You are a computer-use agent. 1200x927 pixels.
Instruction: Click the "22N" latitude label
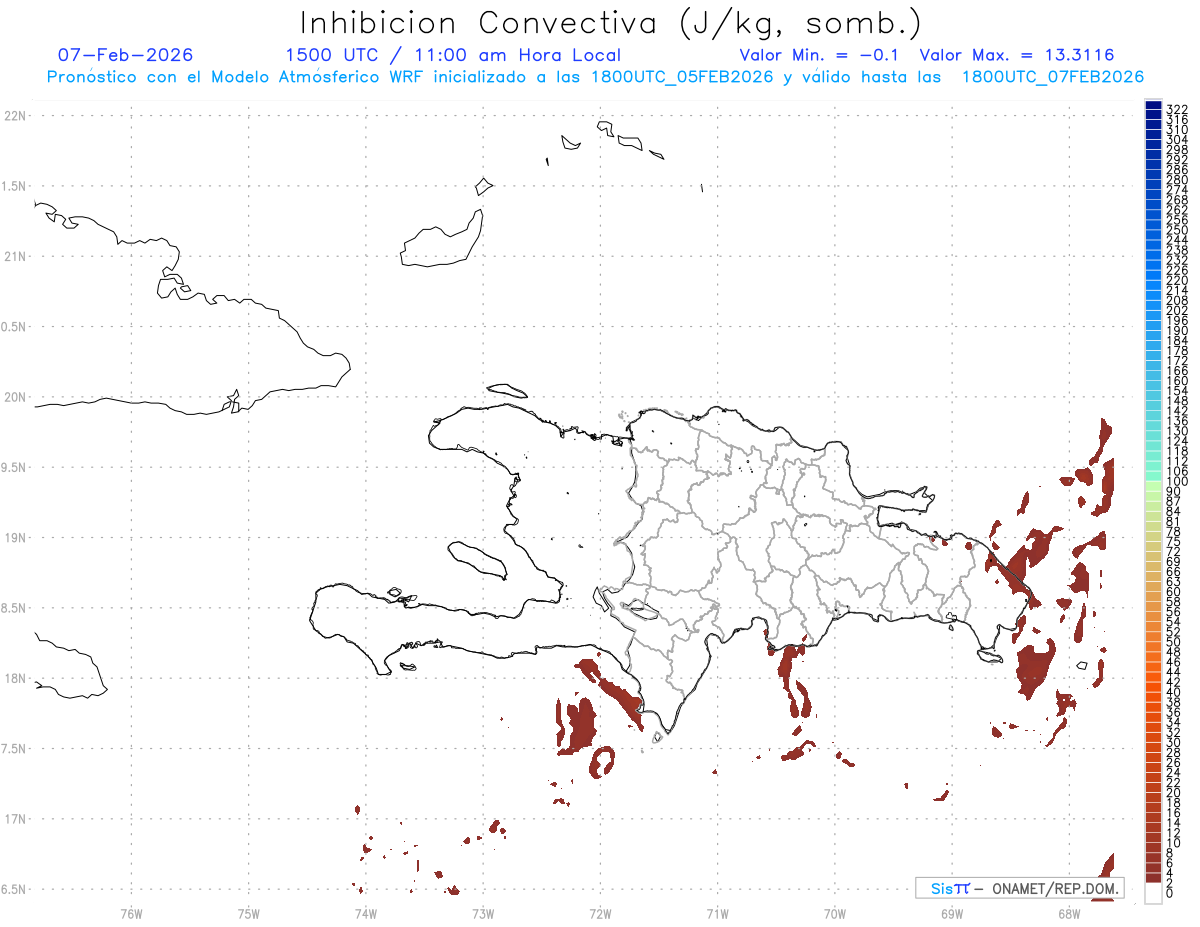coord(15,116)
